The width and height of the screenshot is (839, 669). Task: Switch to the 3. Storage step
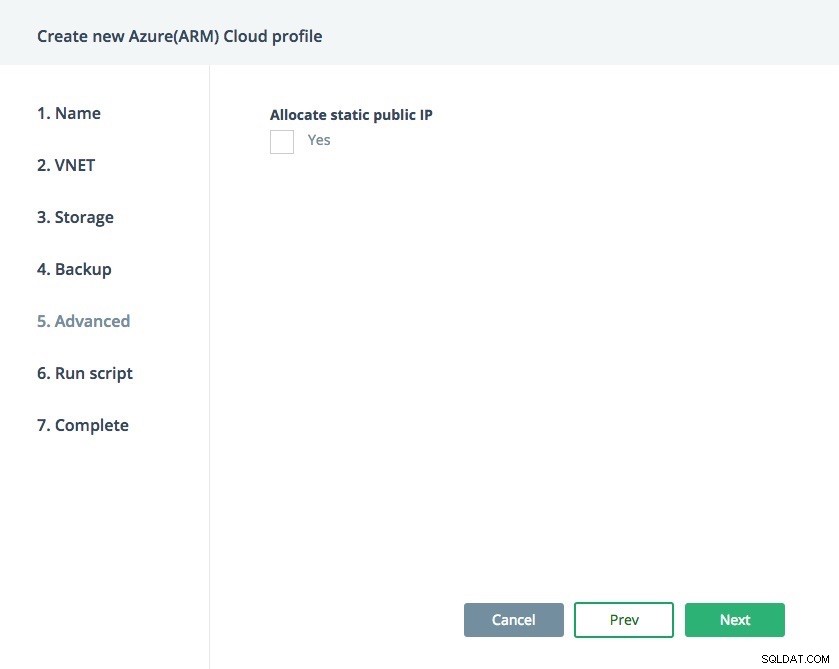click(75, 217)
